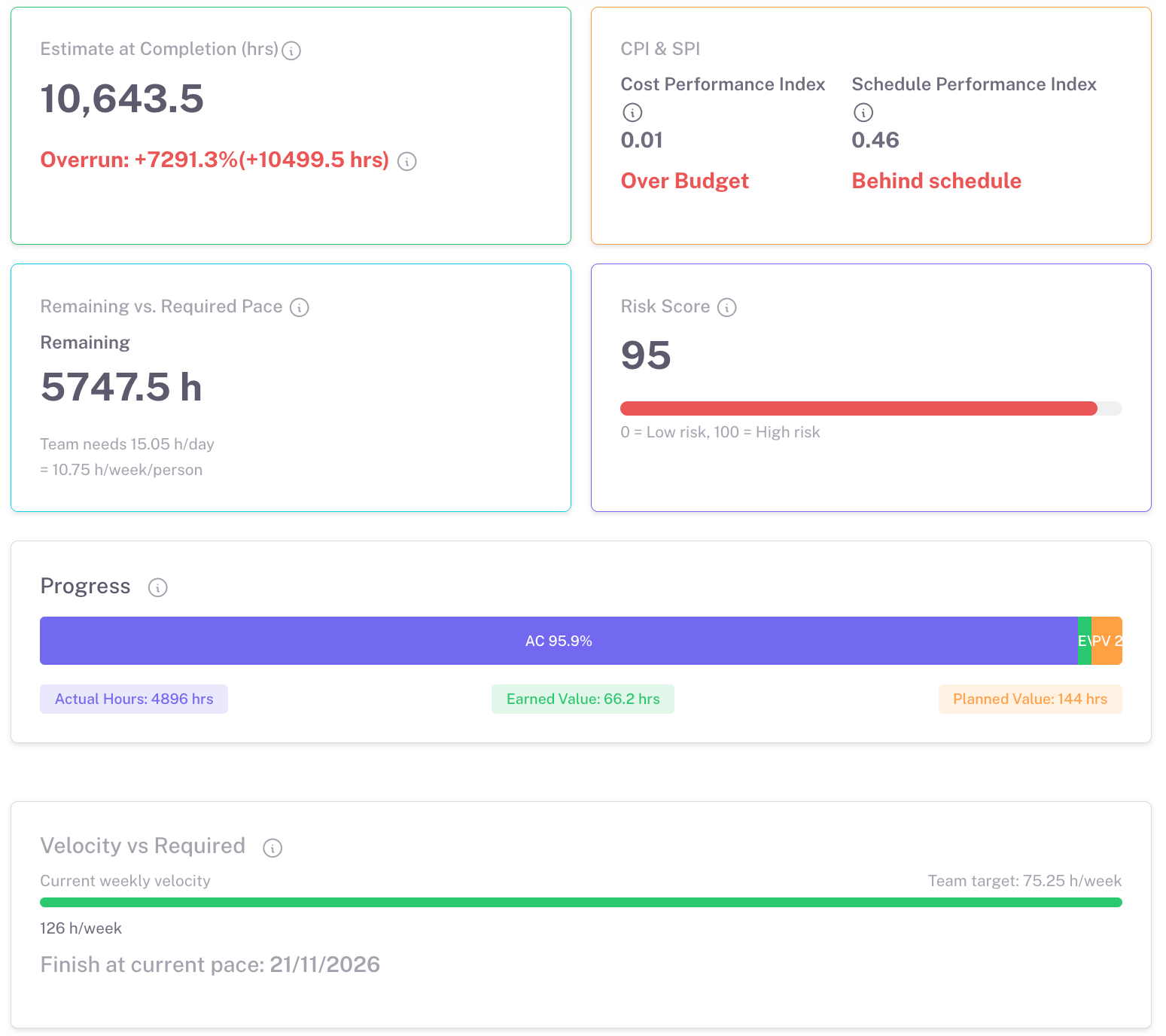1166x1036 pixels.
Task: Click the Over Budget status label
Action: tap(684, 181)
